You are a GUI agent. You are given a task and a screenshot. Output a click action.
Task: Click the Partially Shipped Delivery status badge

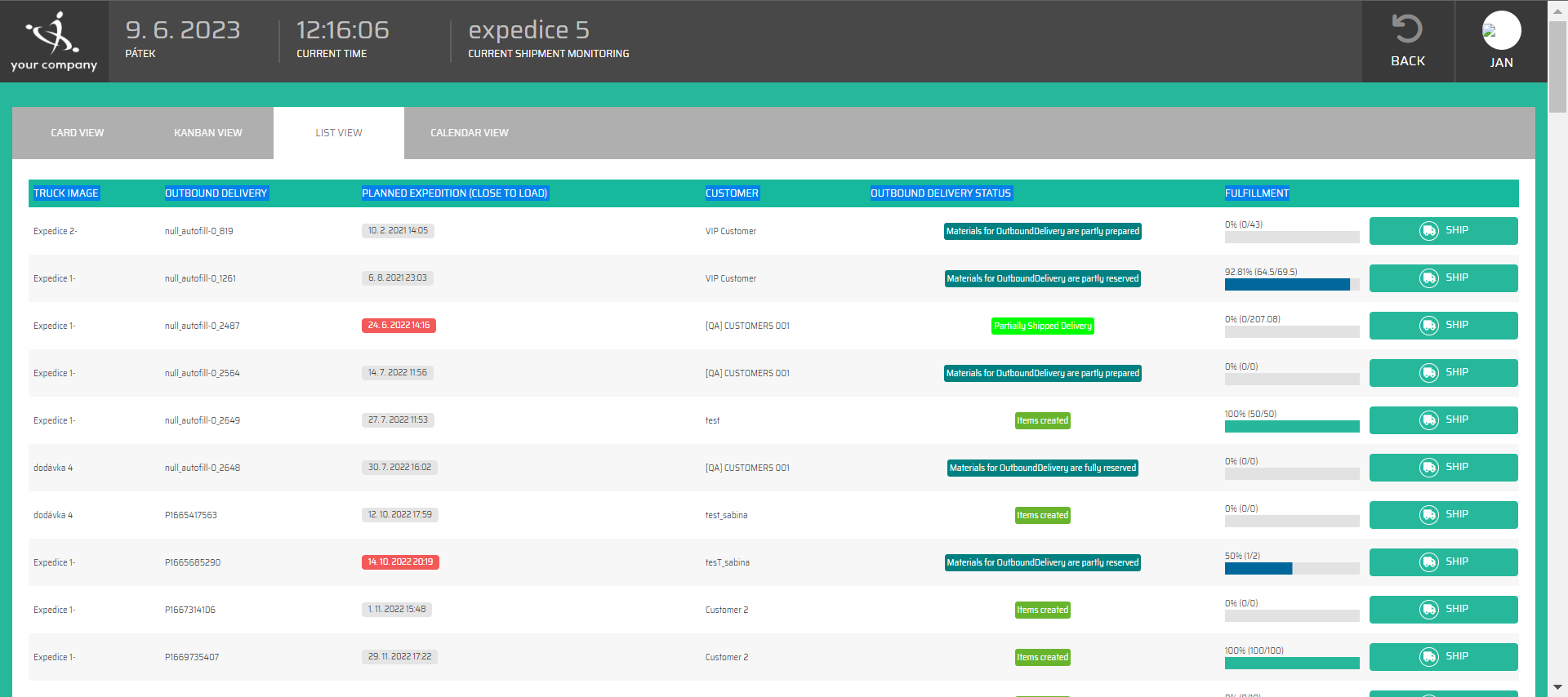coord(1043,326)
